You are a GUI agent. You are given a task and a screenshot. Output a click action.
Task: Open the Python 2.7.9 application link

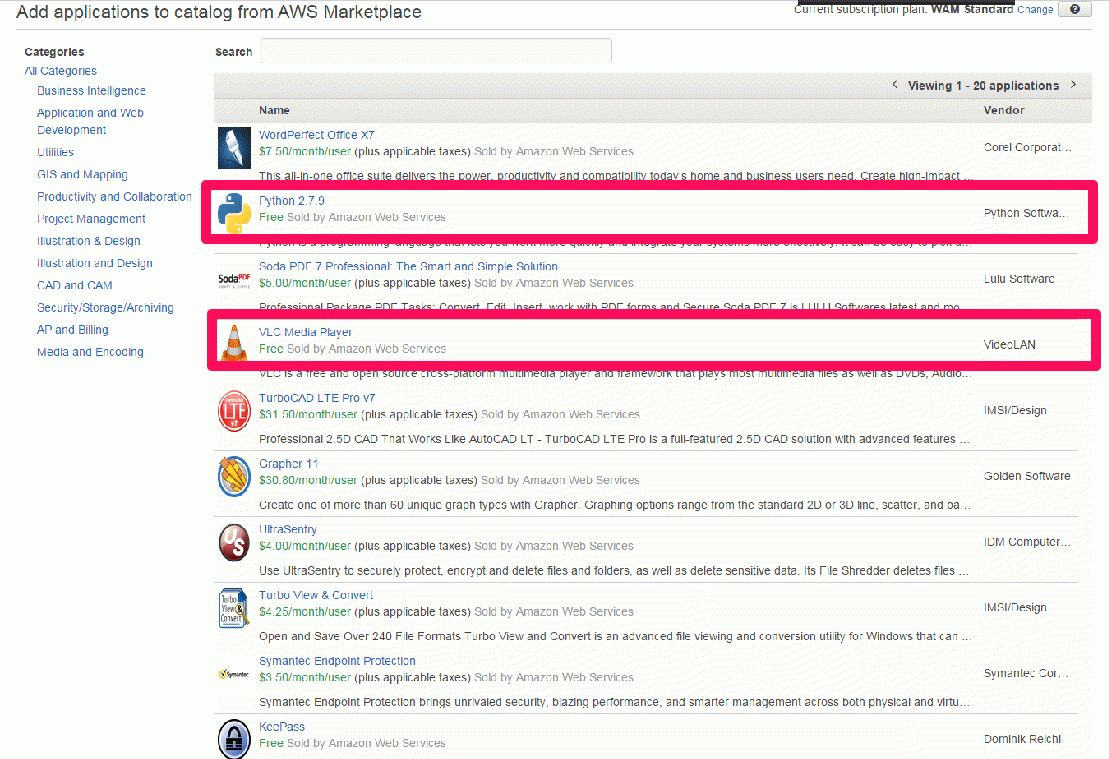[291, 201]
